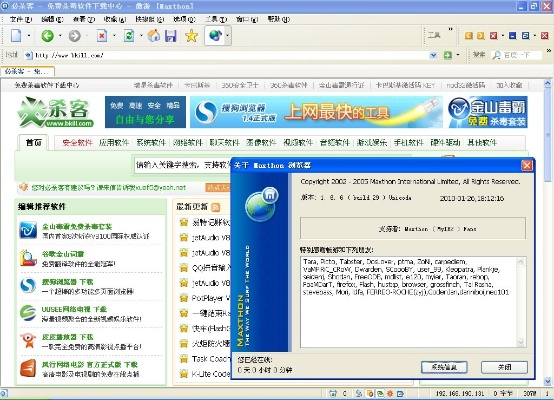Click the green Go button beside the address bar
This screenshot has height=400, width=554.
click(x=448, y=55)
